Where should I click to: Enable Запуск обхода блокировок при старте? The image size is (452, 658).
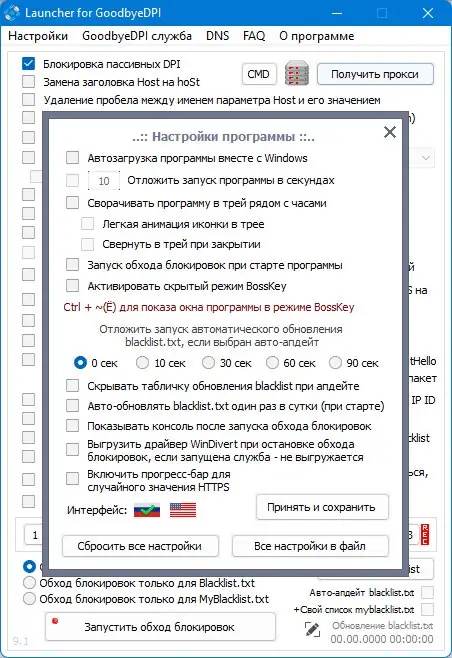click(72, 265)
